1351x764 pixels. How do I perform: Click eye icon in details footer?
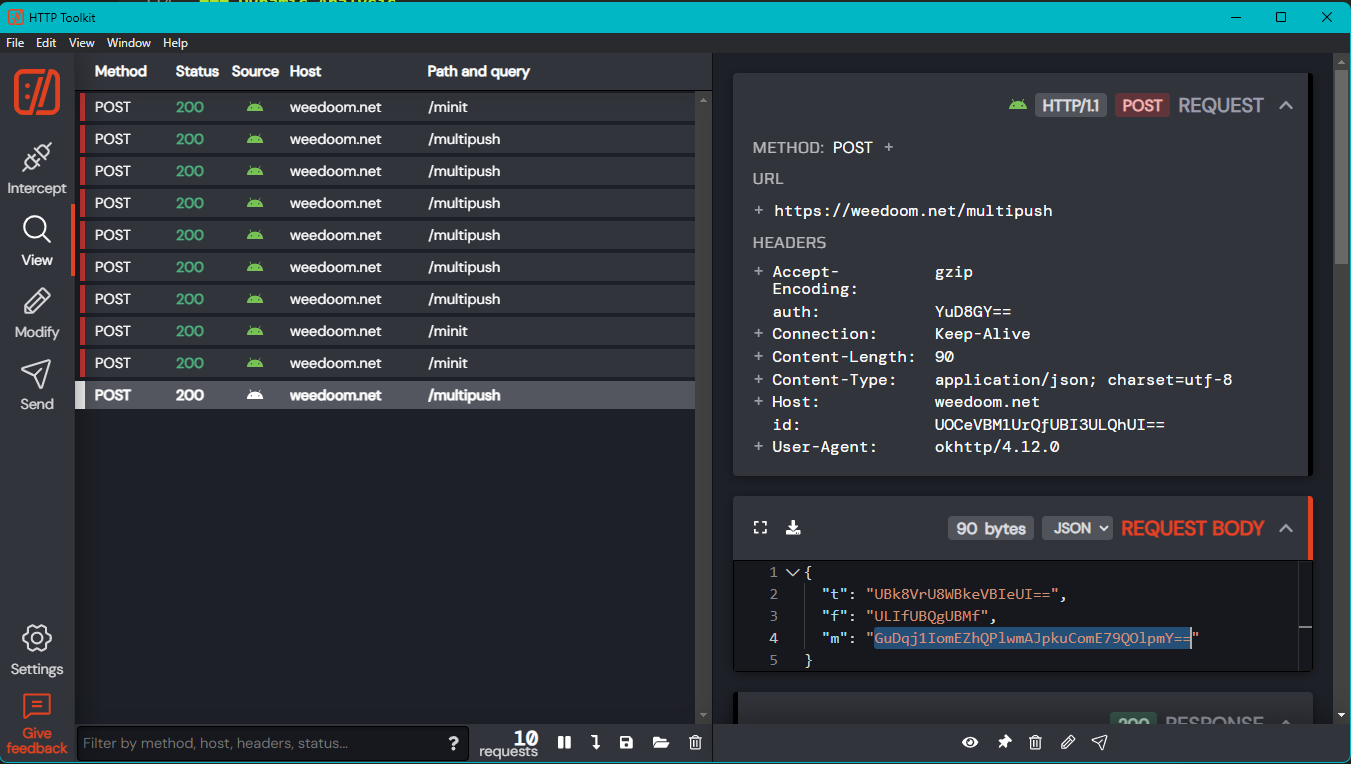tap(970, 742)
